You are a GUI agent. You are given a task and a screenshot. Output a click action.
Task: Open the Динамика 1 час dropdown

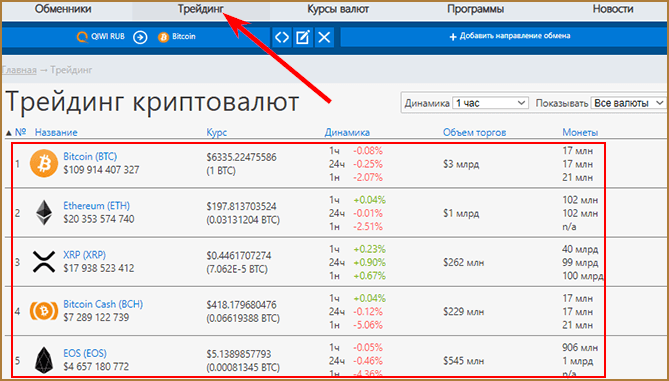[490, 103]
